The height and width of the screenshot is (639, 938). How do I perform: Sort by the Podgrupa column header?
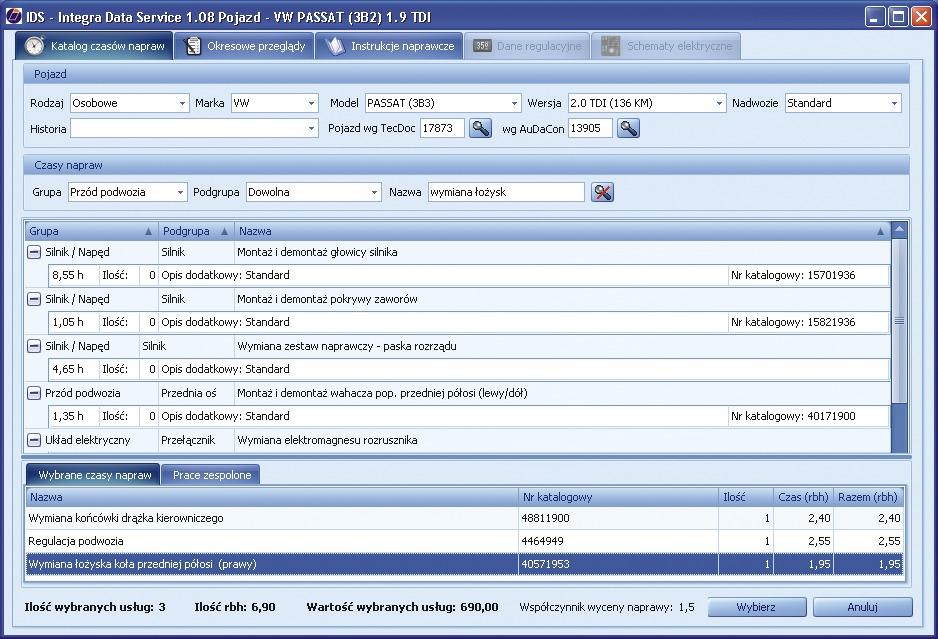tap(196, 231)
